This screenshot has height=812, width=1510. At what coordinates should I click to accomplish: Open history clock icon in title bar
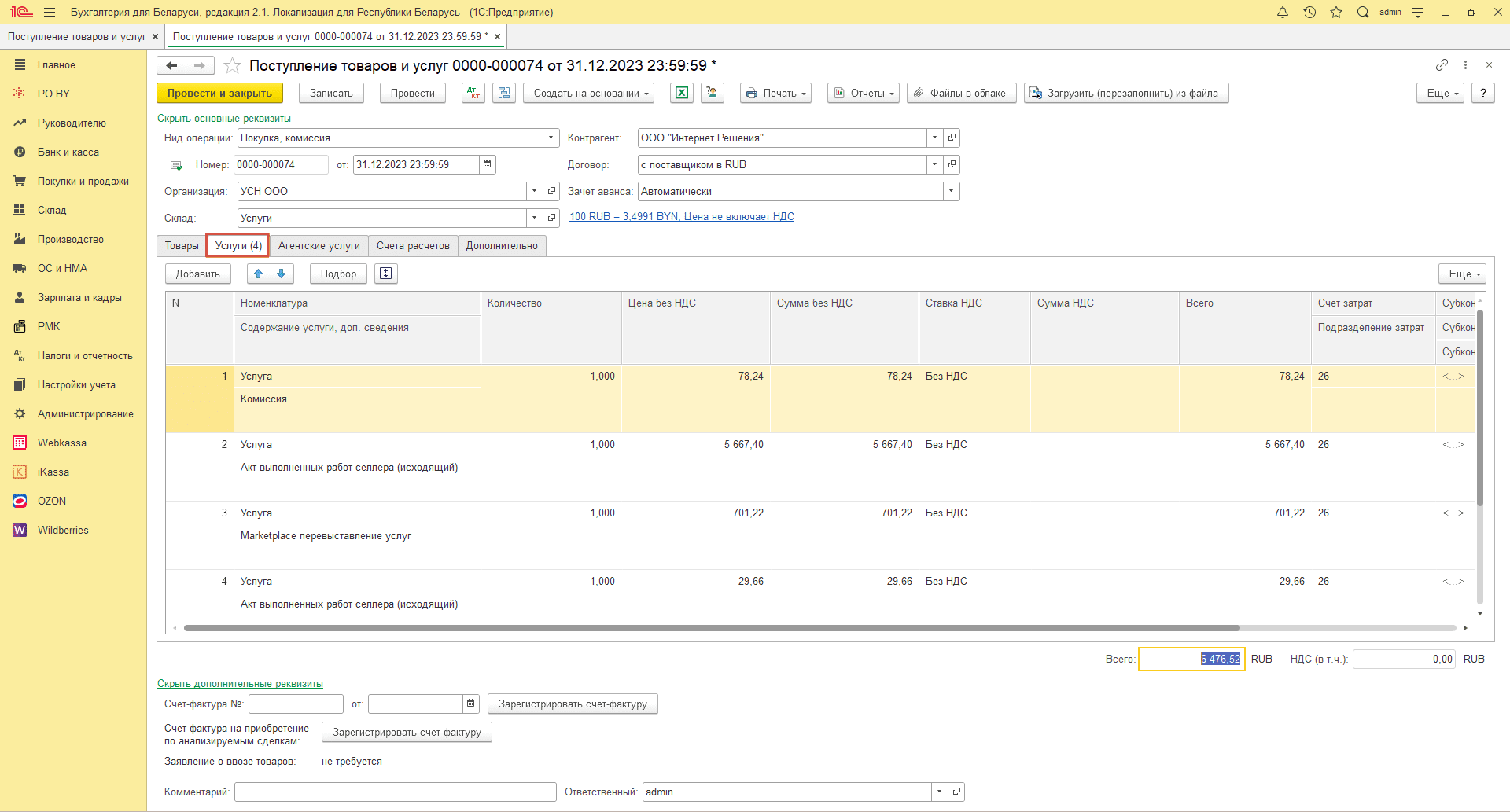pyautogui.click(x=1309, y=13)
